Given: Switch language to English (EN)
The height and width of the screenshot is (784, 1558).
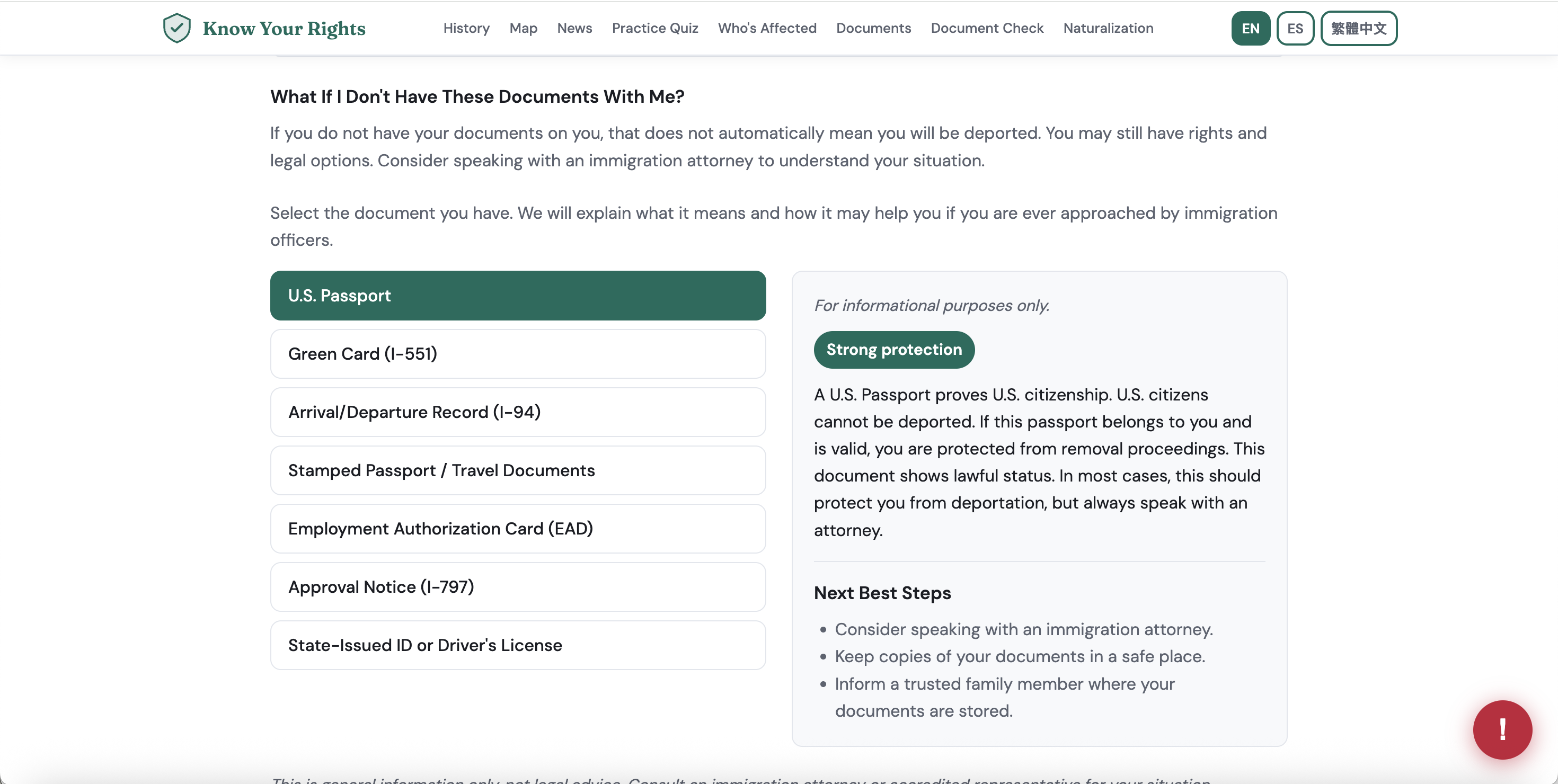Looking at the screenshot, I should coord(1250,29).
